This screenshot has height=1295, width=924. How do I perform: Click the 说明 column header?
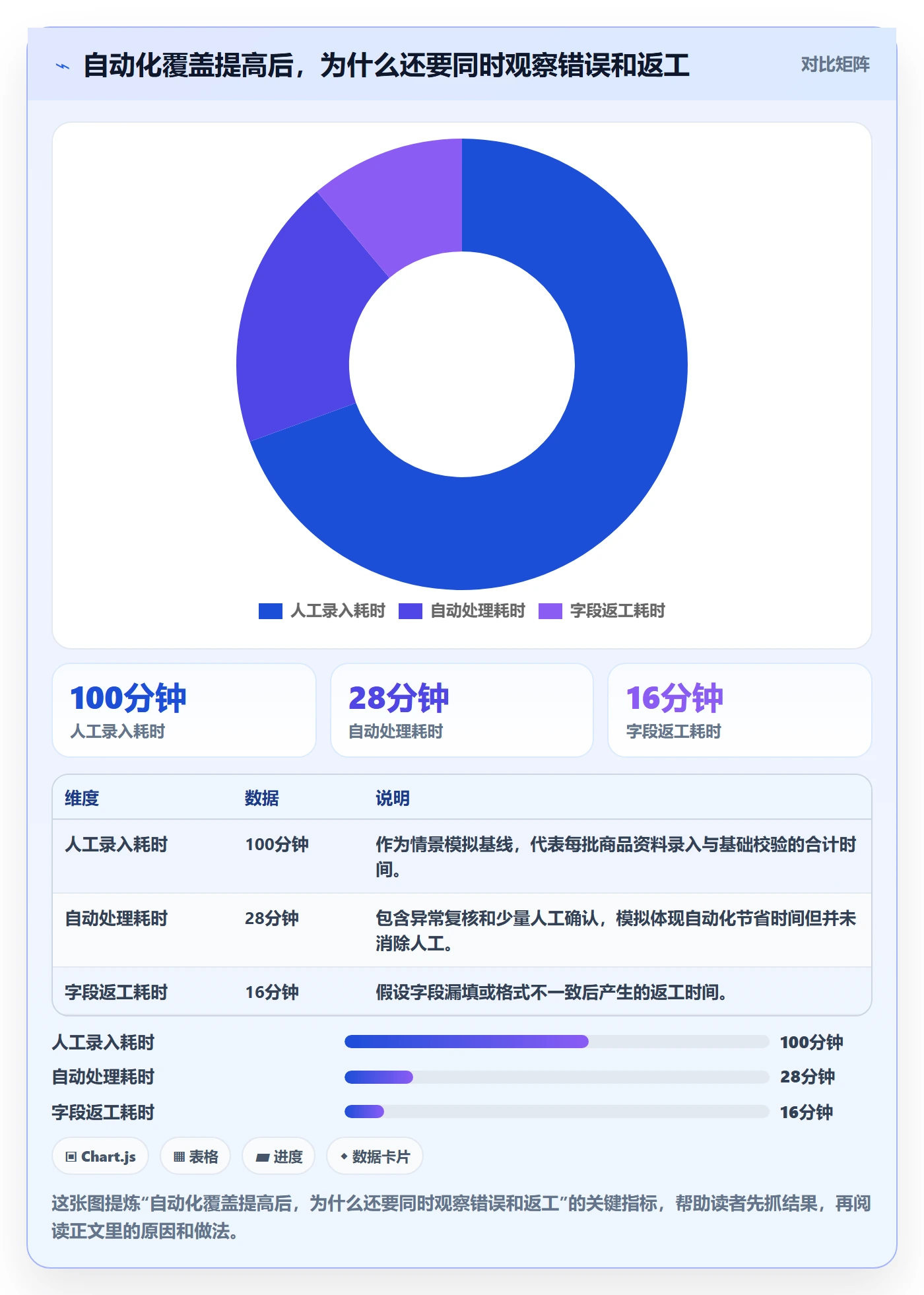click(393, 798)
